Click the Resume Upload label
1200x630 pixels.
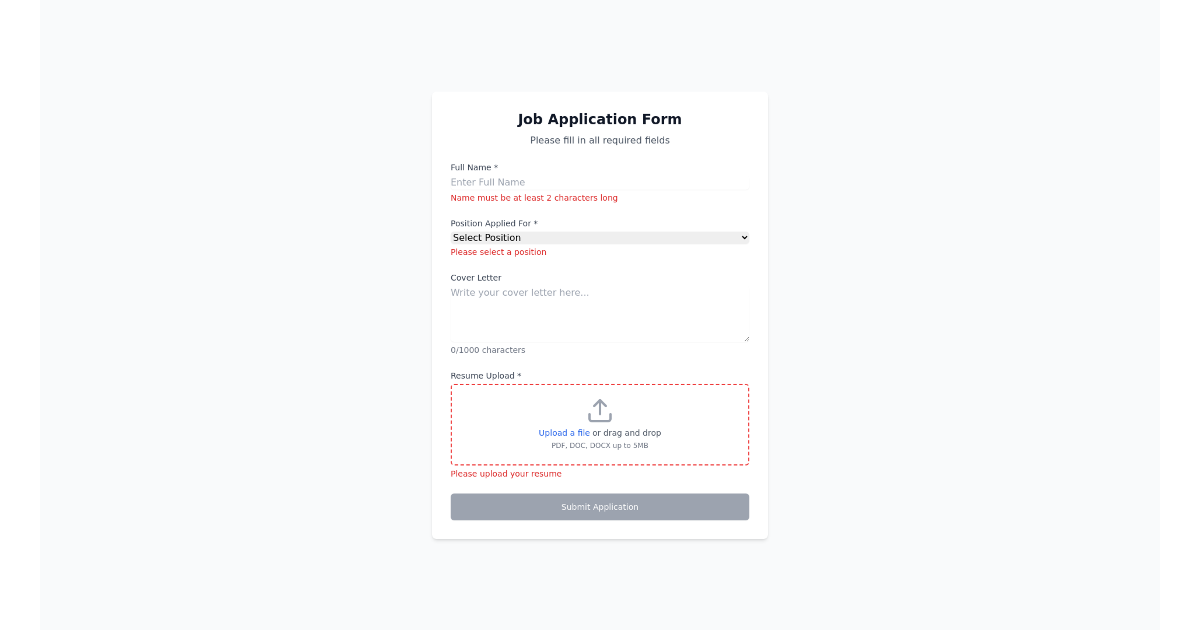(484, 375)
